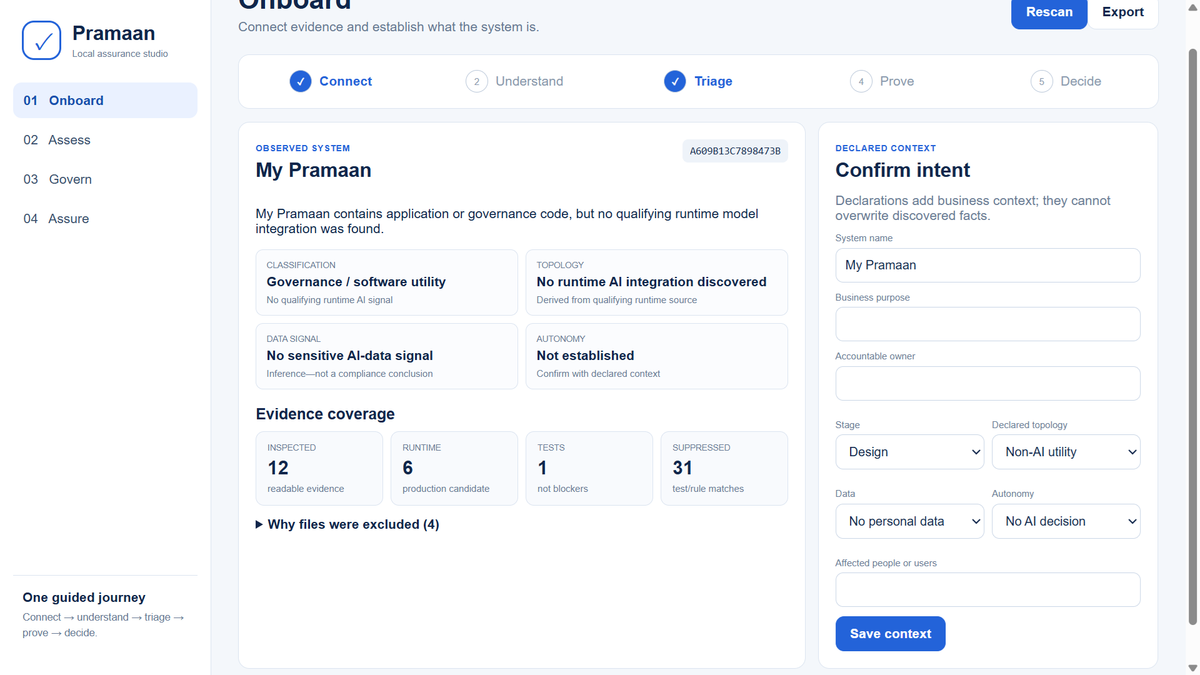This screenshot has width=1200, height=675.
Task: Switch to the Triage step label
Action: (713, 81)
